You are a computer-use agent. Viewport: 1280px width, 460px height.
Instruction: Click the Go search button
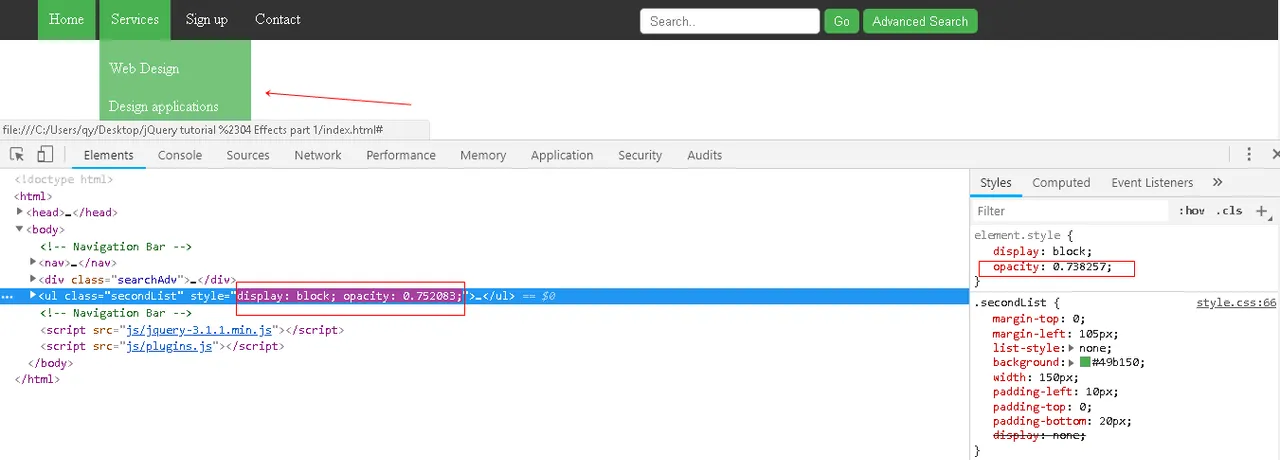click(x=842, y=21)
